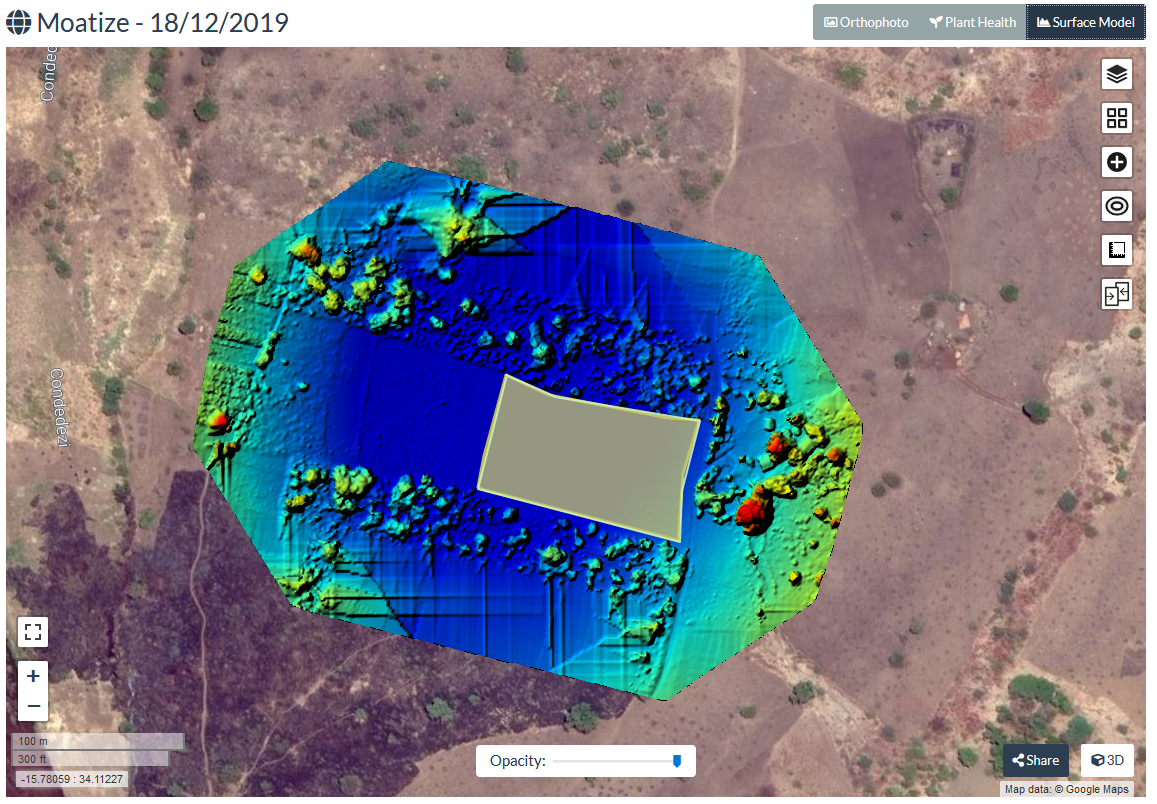Click the Opacity slider handle
Screen dimensions: 1157x804
(x=677, y=761)
